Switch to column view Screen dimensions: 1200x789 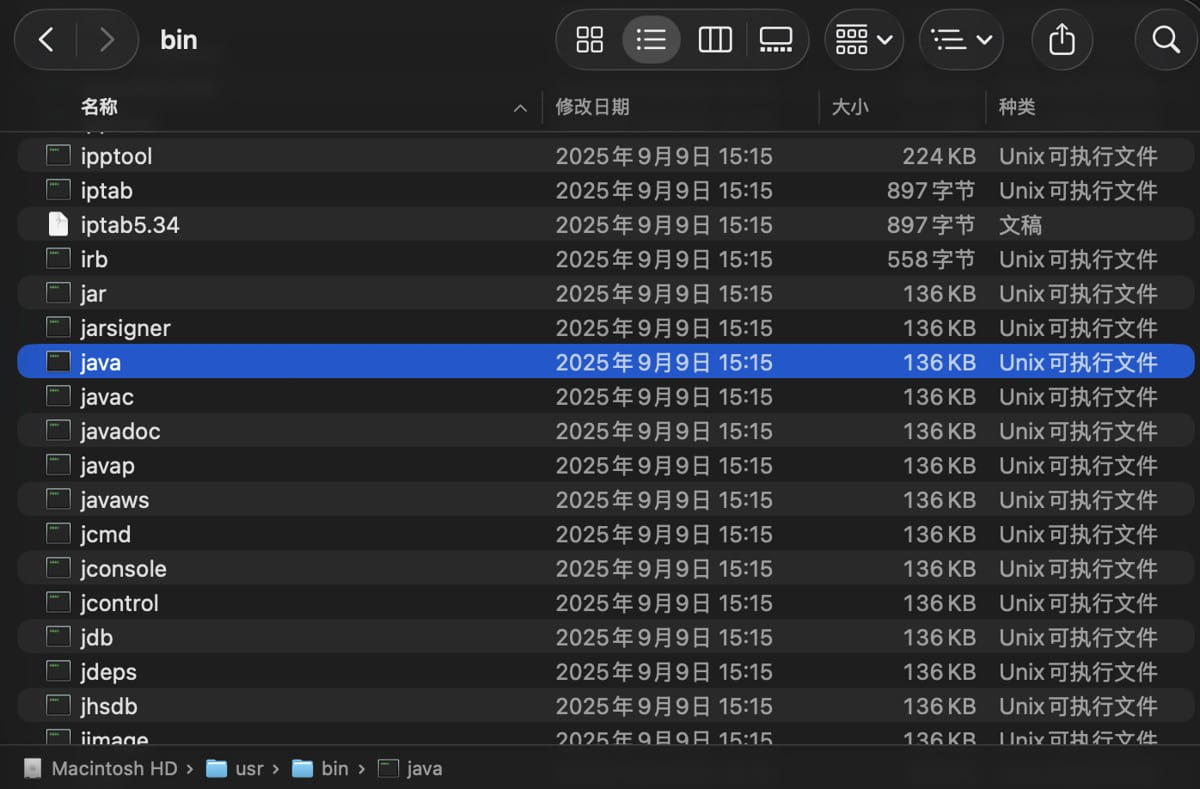tap(714, 40)
